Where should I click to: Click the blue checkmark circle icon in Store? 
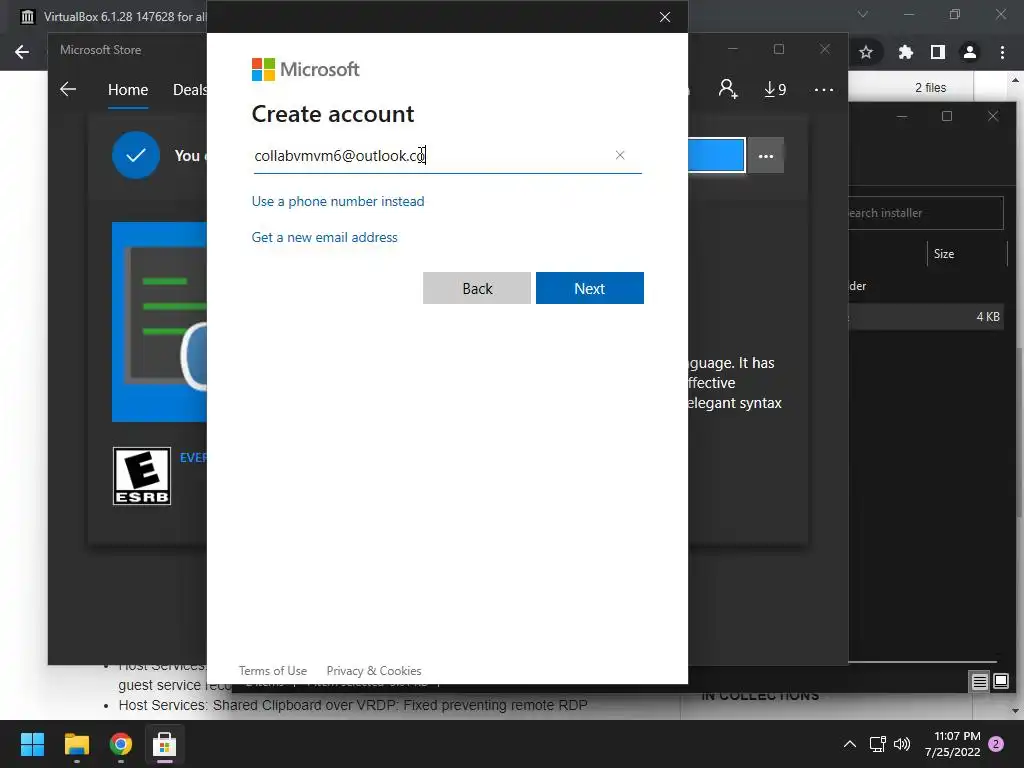point(136,155)
